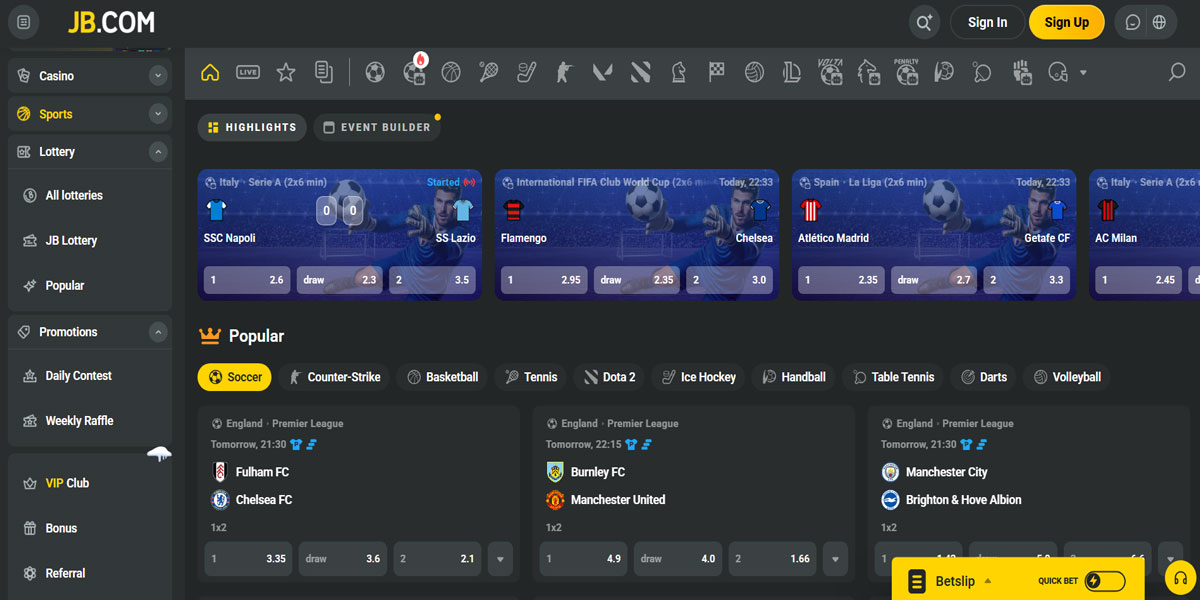Open Weekly Raffle in sidebar
This screenshot has width=1200, height=600.
[79, 421]
